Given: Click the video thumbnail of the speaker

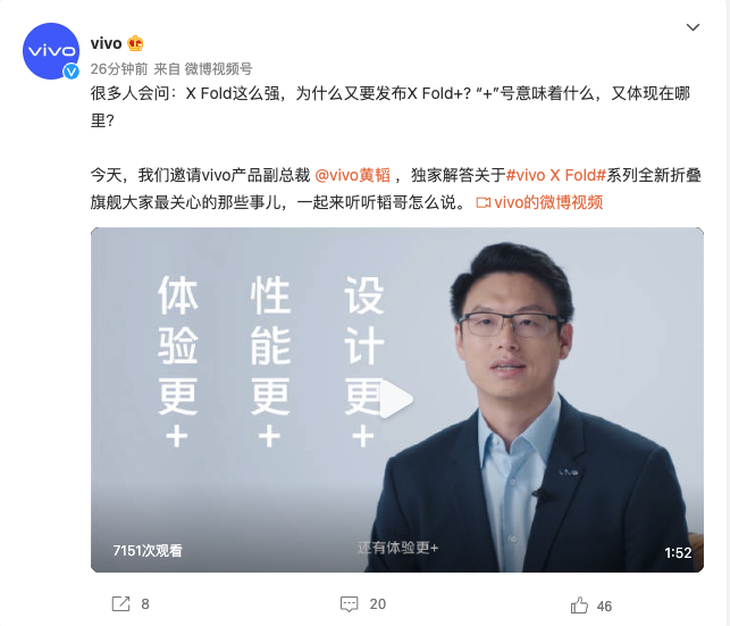Looking at the screenshot, I should 397,400.
